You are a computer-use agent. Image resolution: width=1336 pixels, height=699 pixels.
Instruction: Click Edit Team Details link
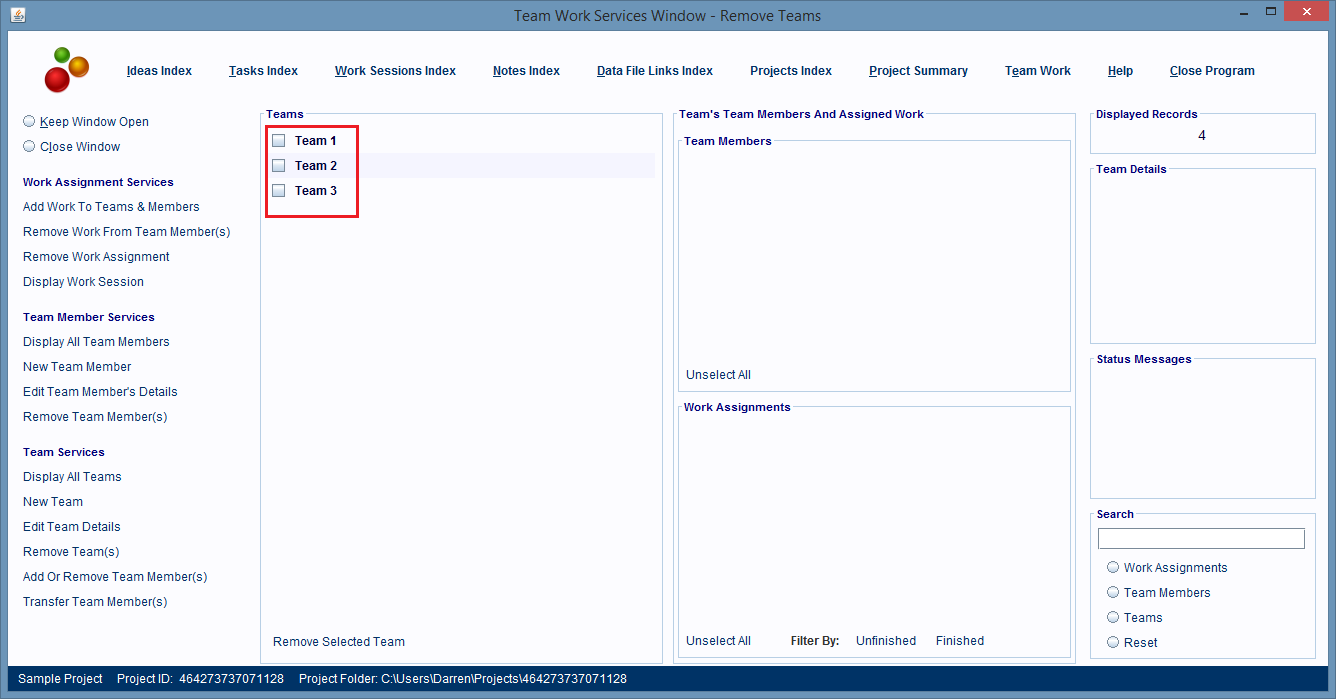72,527
